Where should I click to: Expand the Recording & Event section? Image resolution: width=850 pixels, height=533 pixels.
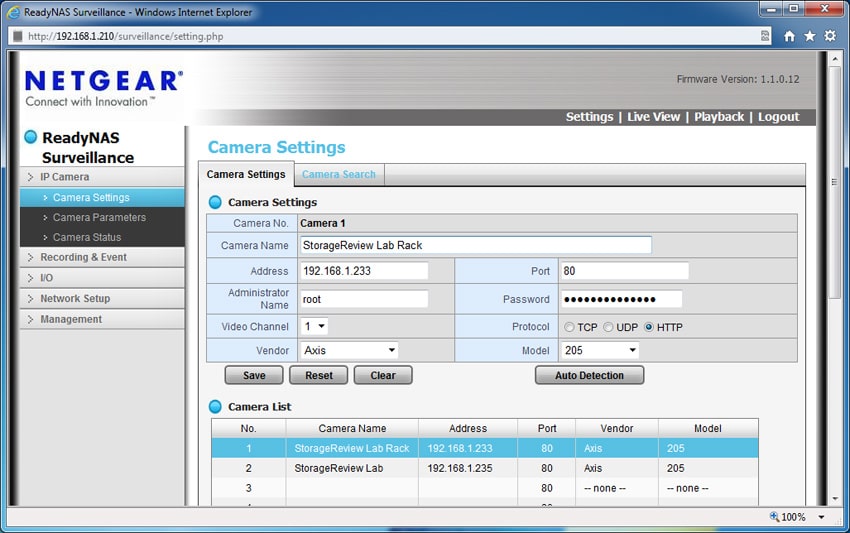(x=102, y=257)
